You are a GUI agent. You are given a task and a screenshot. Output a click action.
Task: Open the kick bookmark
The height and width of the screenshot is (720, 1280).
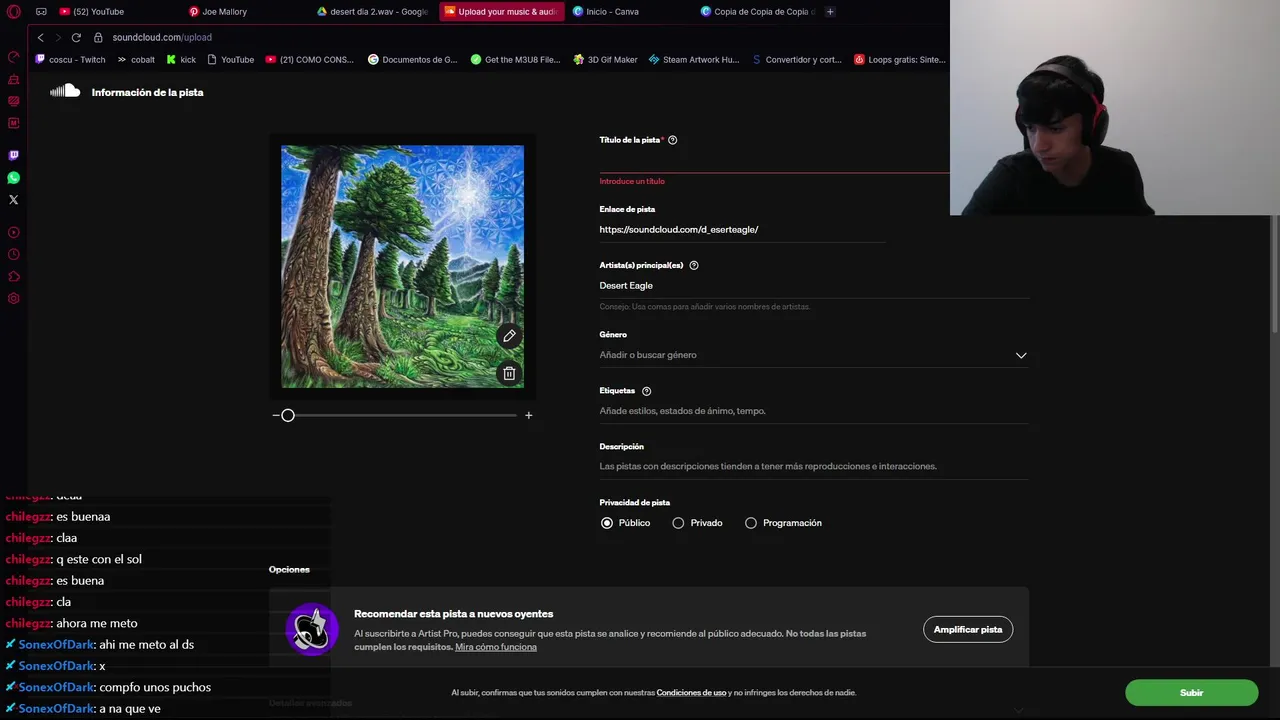click(x=181, y=59)
